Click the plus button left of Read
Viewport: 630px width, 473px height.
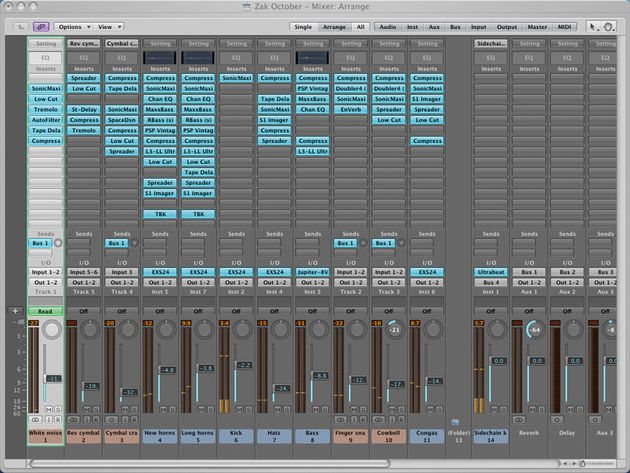click(x=15, y=311)
